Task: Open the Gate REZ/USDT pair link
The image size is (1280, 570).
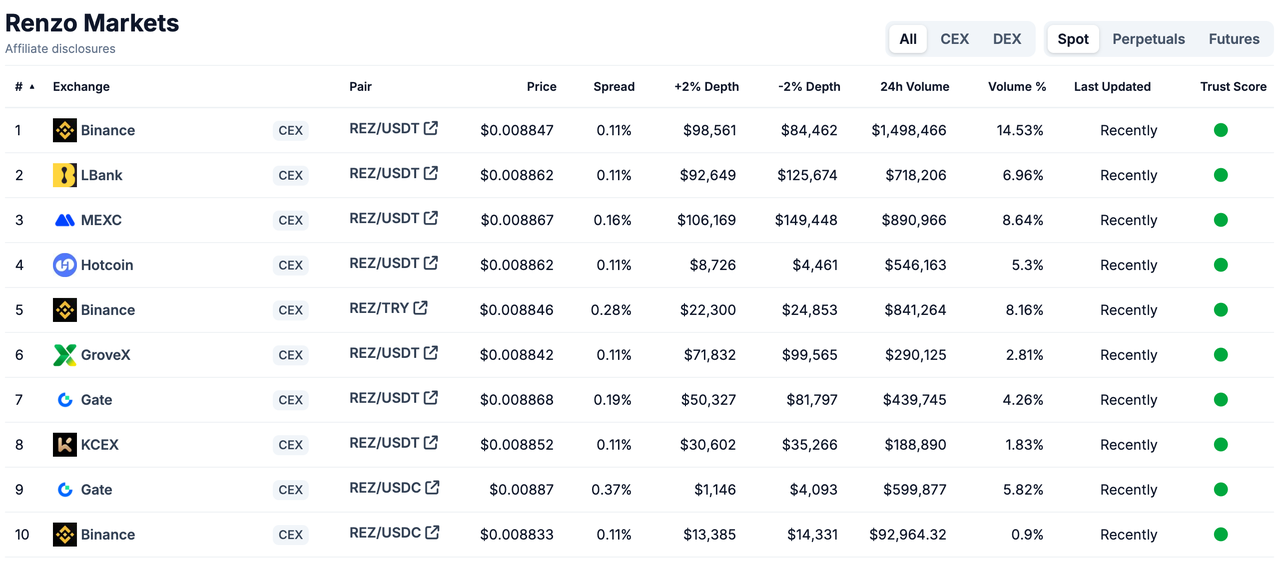Action: tap(384, 398)
